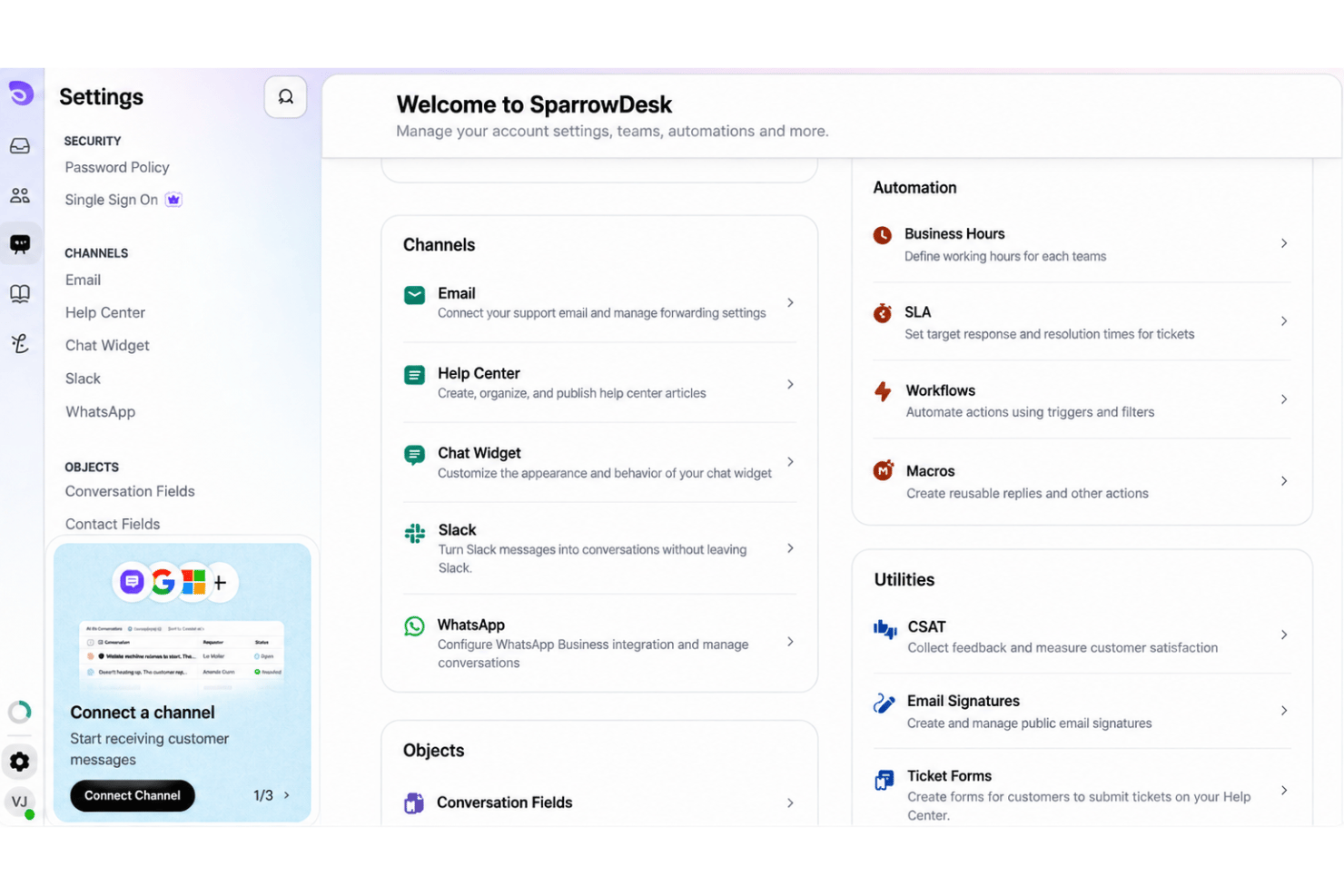Click the purple chat icon in promo
The image size is (1344, 896).
click(x=133, y=582)
